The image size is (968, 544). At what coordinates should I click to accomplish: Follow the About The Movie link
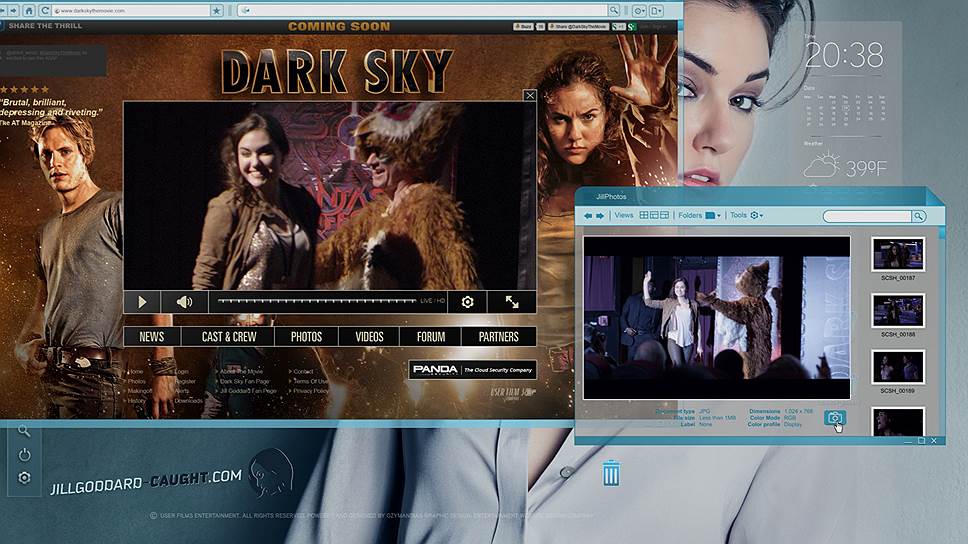pyautogui.click(x=241, y=372)
